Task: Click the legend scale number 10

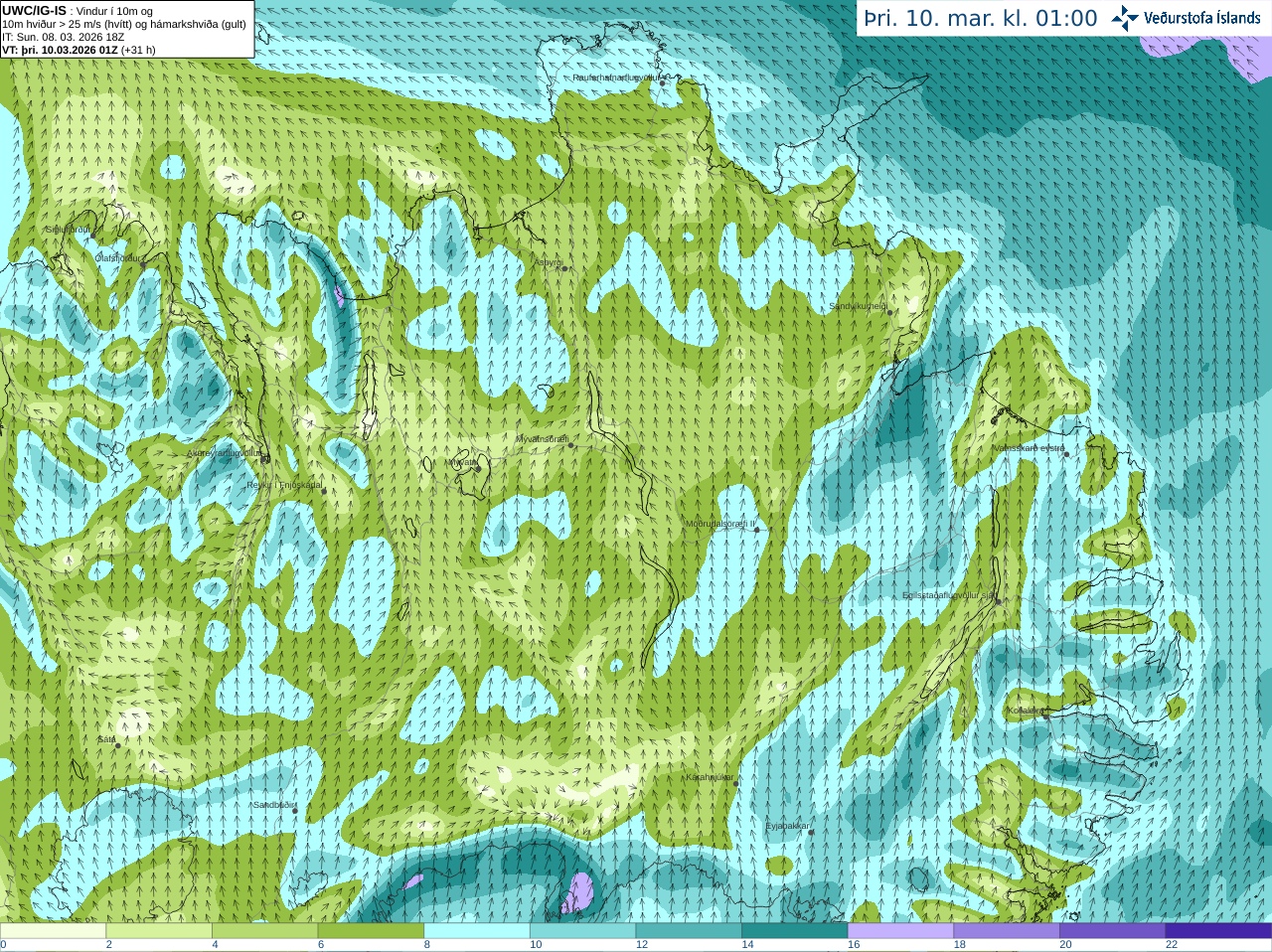Action: pyautogui.click(x=536, y=945)
